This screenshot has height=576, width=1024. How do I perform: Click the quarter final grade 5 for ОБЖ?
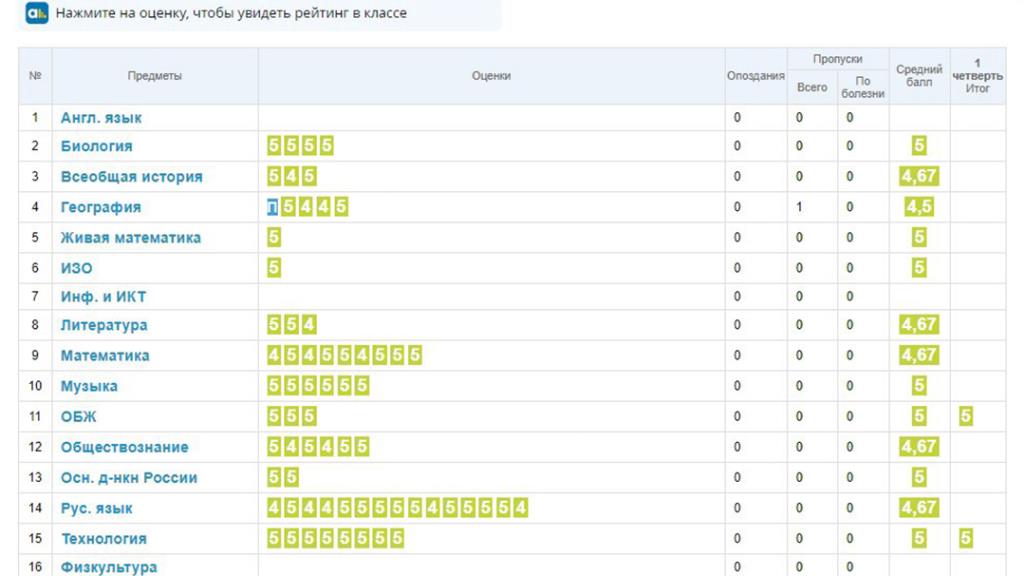(966, 416)
